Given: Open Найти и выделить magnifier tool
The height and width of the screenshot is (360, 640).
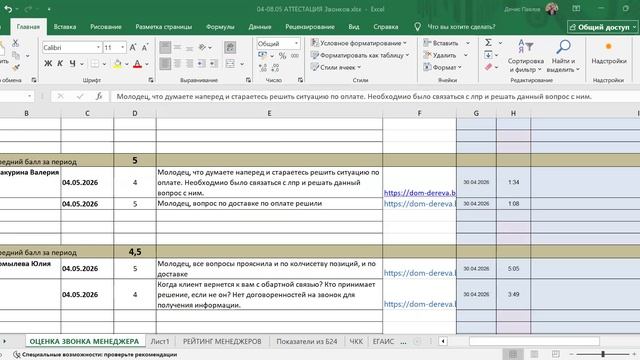Looking at the screenshot, I should (563, 47).
